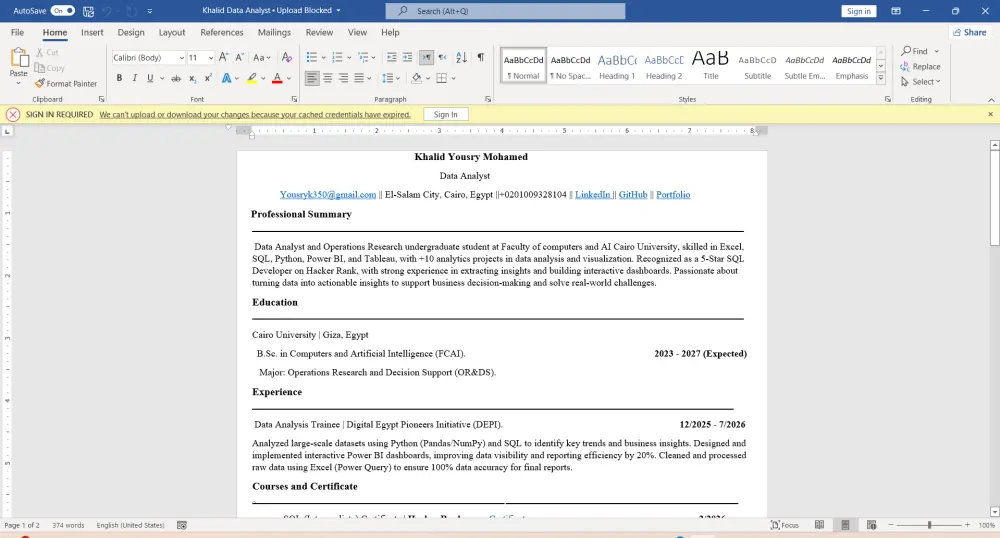
Task: Toggle Left-to-Right text direction
Action: 426,57
